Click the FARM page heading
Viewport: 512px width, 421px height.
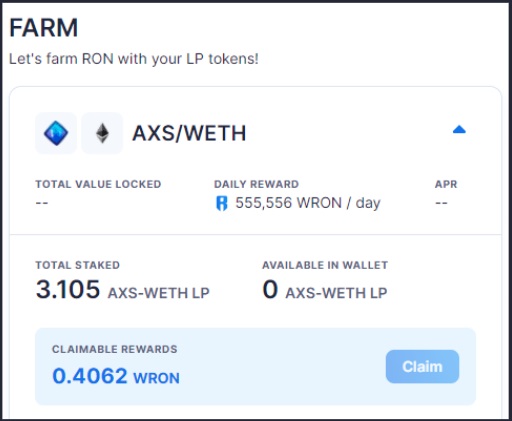(44, 28)
